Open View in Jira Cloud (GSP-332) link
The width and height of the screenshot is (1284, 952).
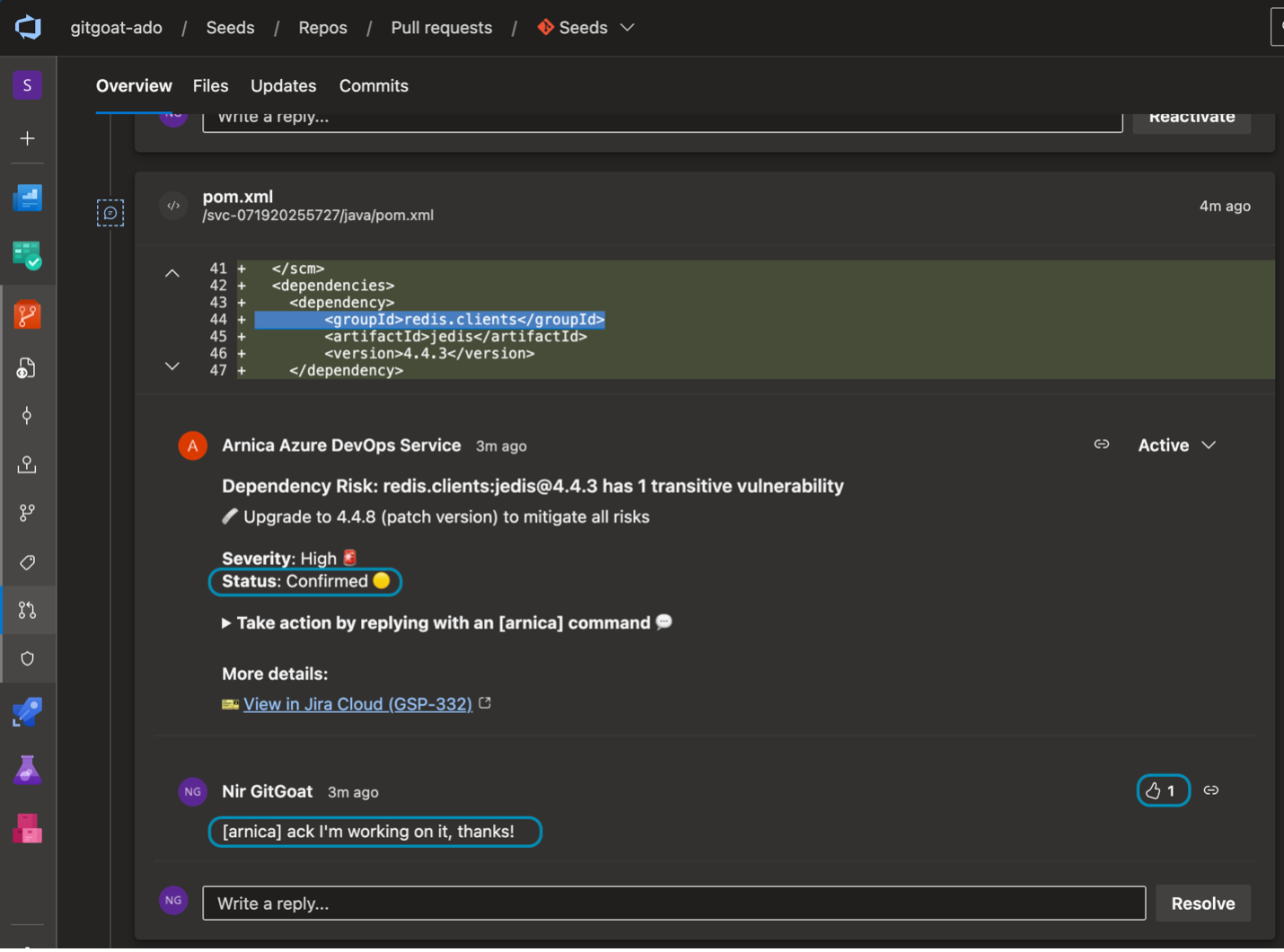coord(357,704)
